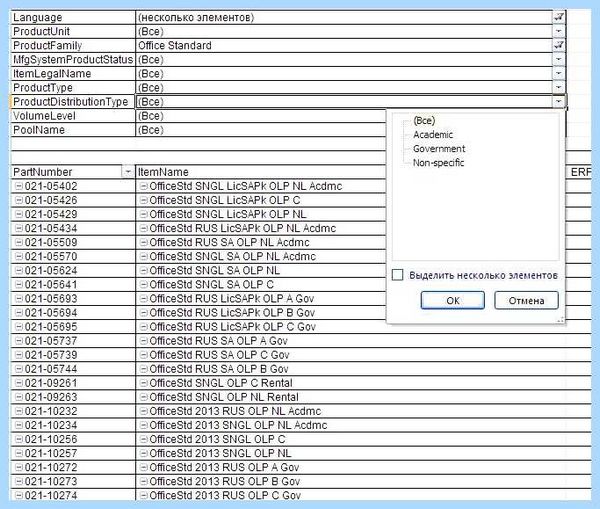Collapse part number 021-05509 row
This screenshot has height=509, width=600.
19,242
